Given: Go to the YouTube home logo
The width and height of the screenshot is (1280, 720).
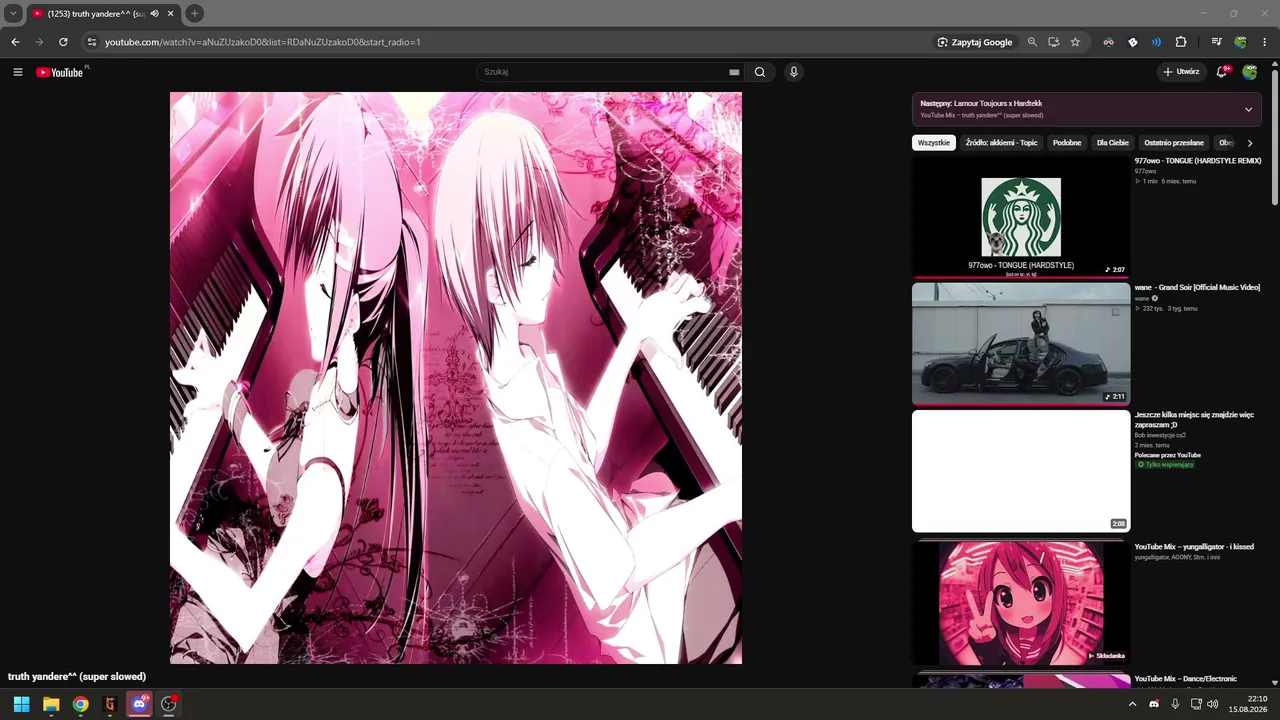Looking at the screenshot, I should (x=60, y=72).
